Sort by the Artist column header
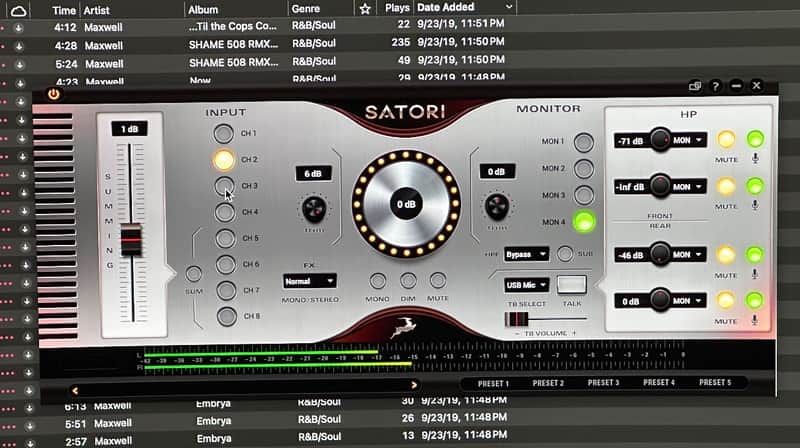The height and width of the screenshot is (448, 800). pyautogui.click(x=96, y=10)
